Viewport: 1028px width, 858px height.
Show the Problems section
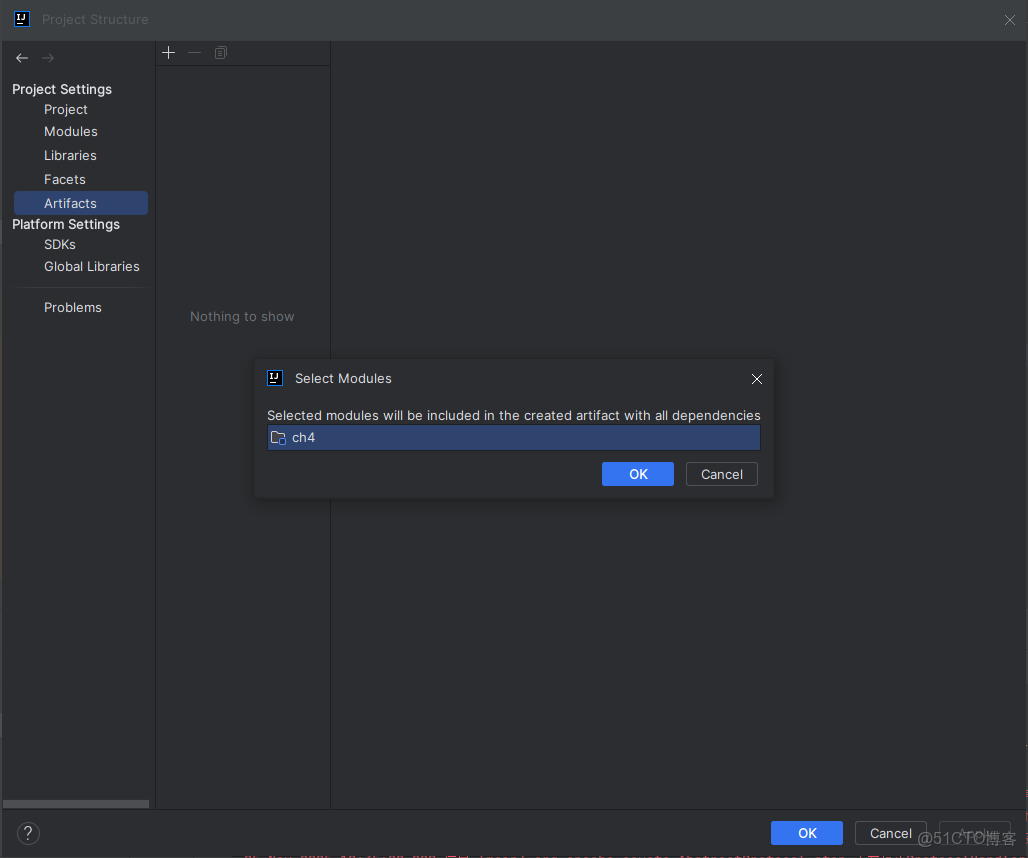(73, 308)
